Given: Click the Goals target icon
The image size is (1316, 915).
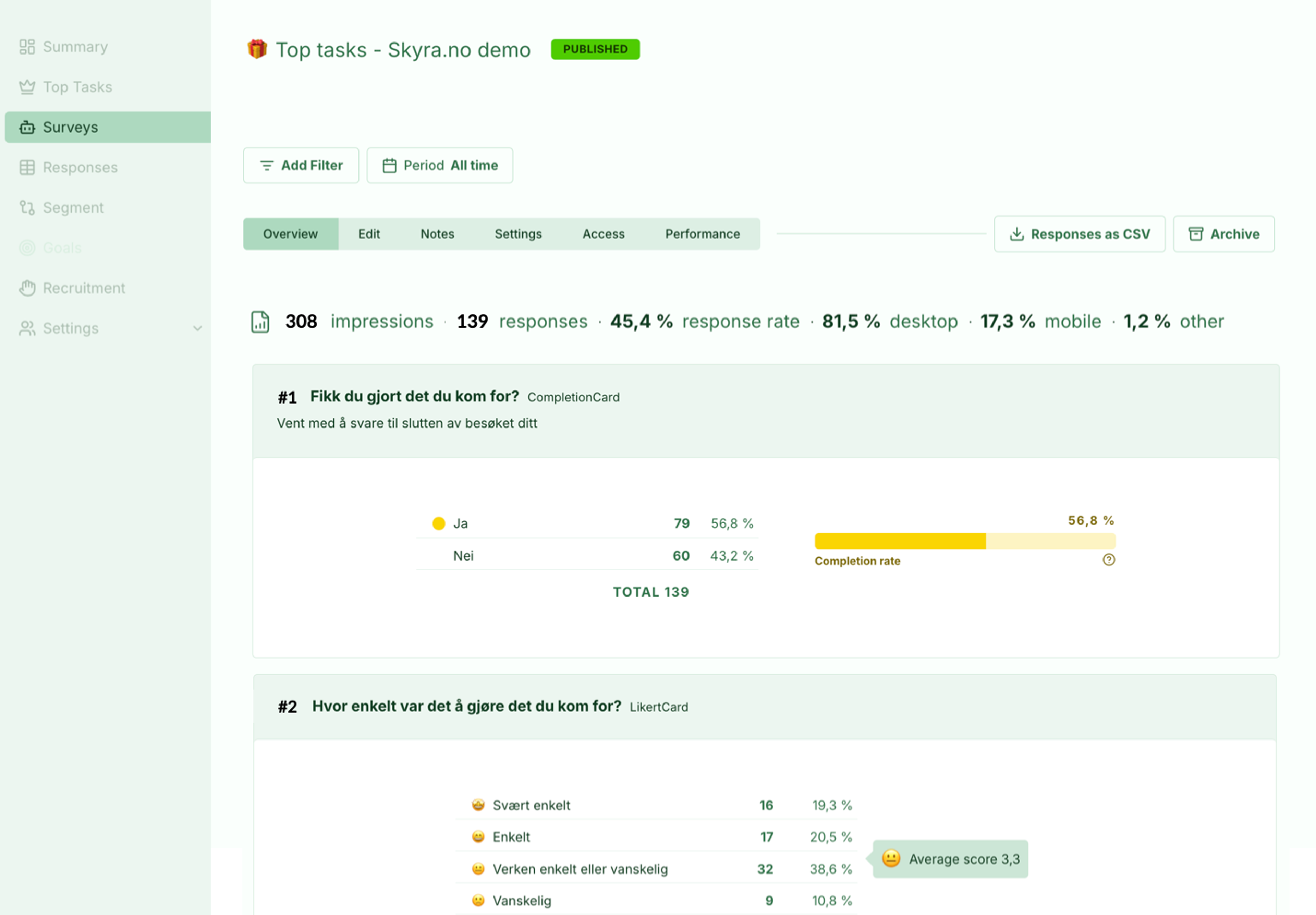Looking at the screenshot, I should pyautogui.click(x=27, y=248).
